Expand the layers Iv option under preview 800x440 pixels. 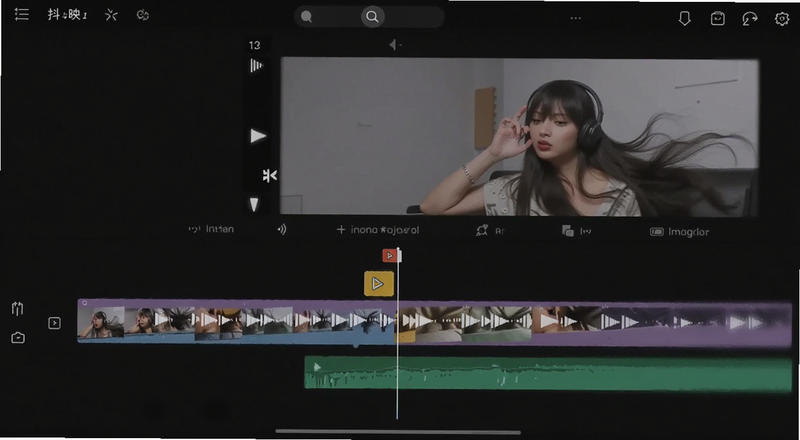[576, 231]
